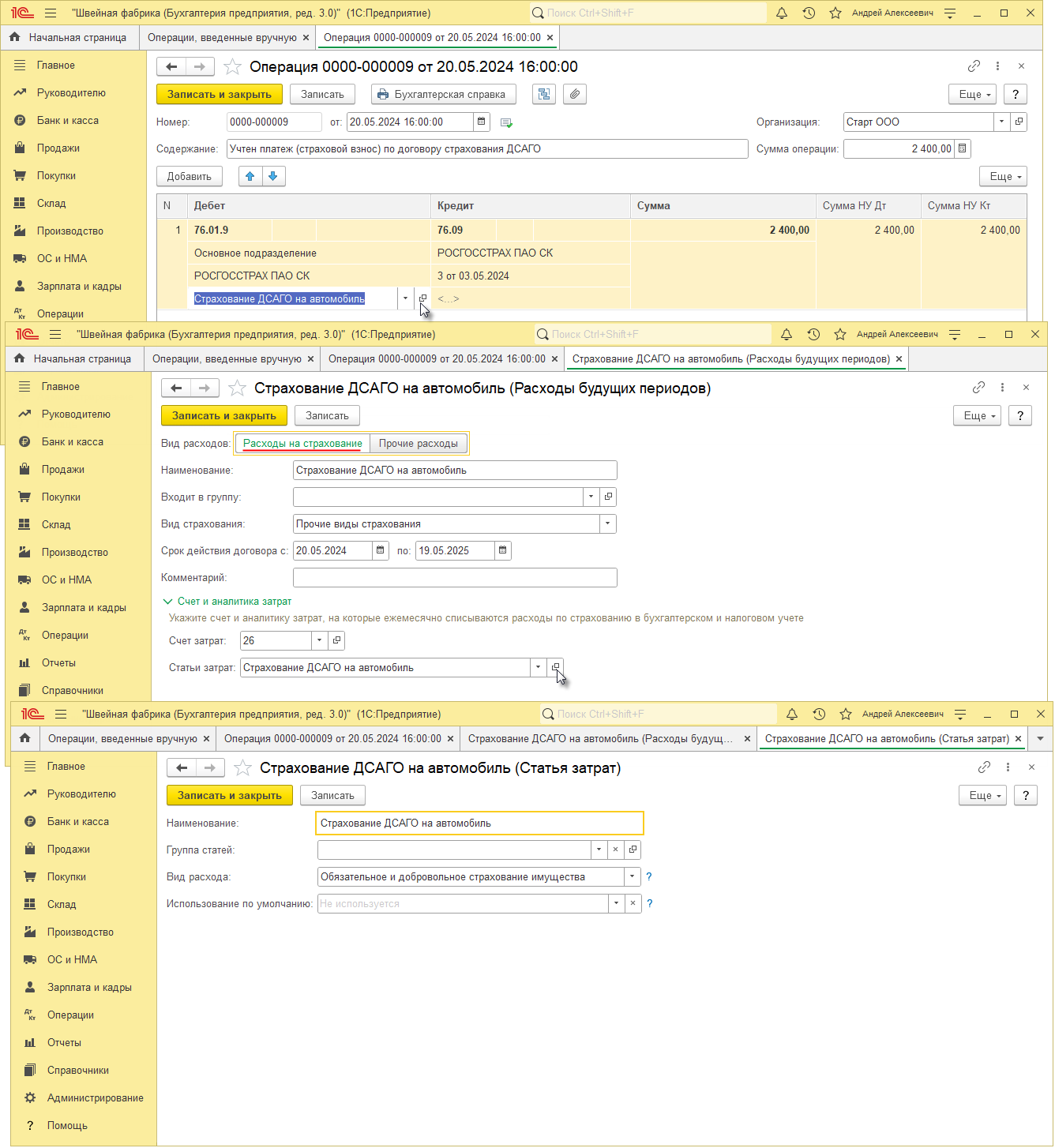1055x1148 pixels.
Task: Open Группа статей card icon
Action: click(x=633, y=850)
